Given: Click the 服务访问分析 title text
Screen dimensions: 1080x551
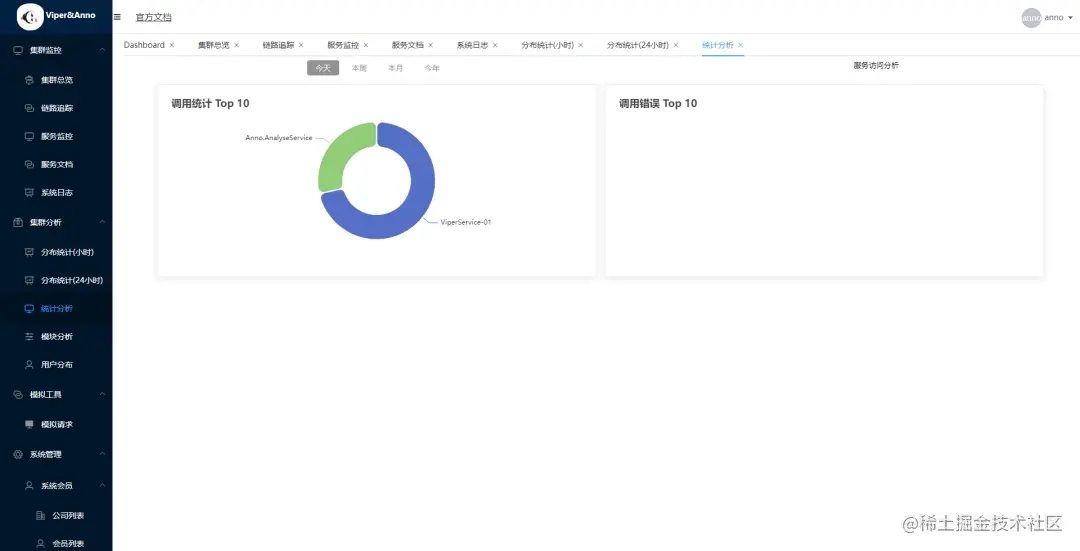Looking at the screenshot, I should coord(875,65).
